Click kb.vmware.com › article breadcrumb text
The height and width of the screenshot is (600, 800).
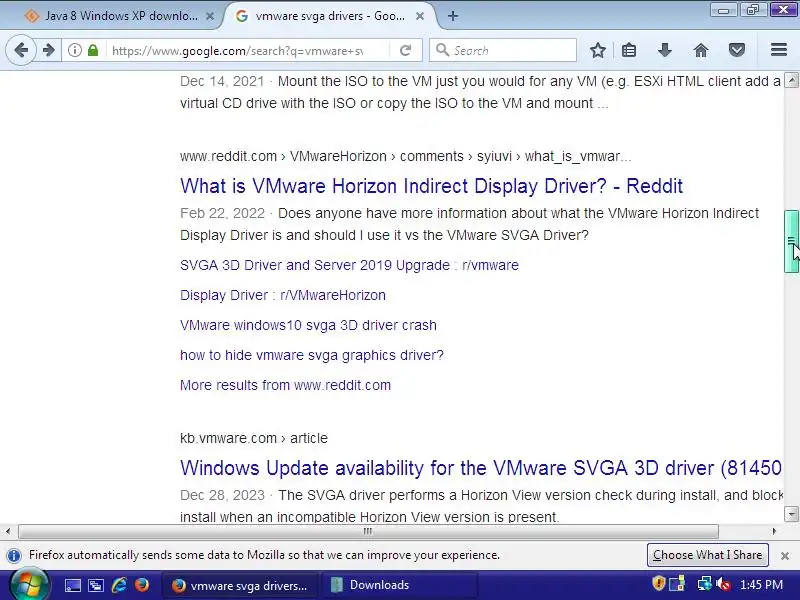[x=254, y=438]
